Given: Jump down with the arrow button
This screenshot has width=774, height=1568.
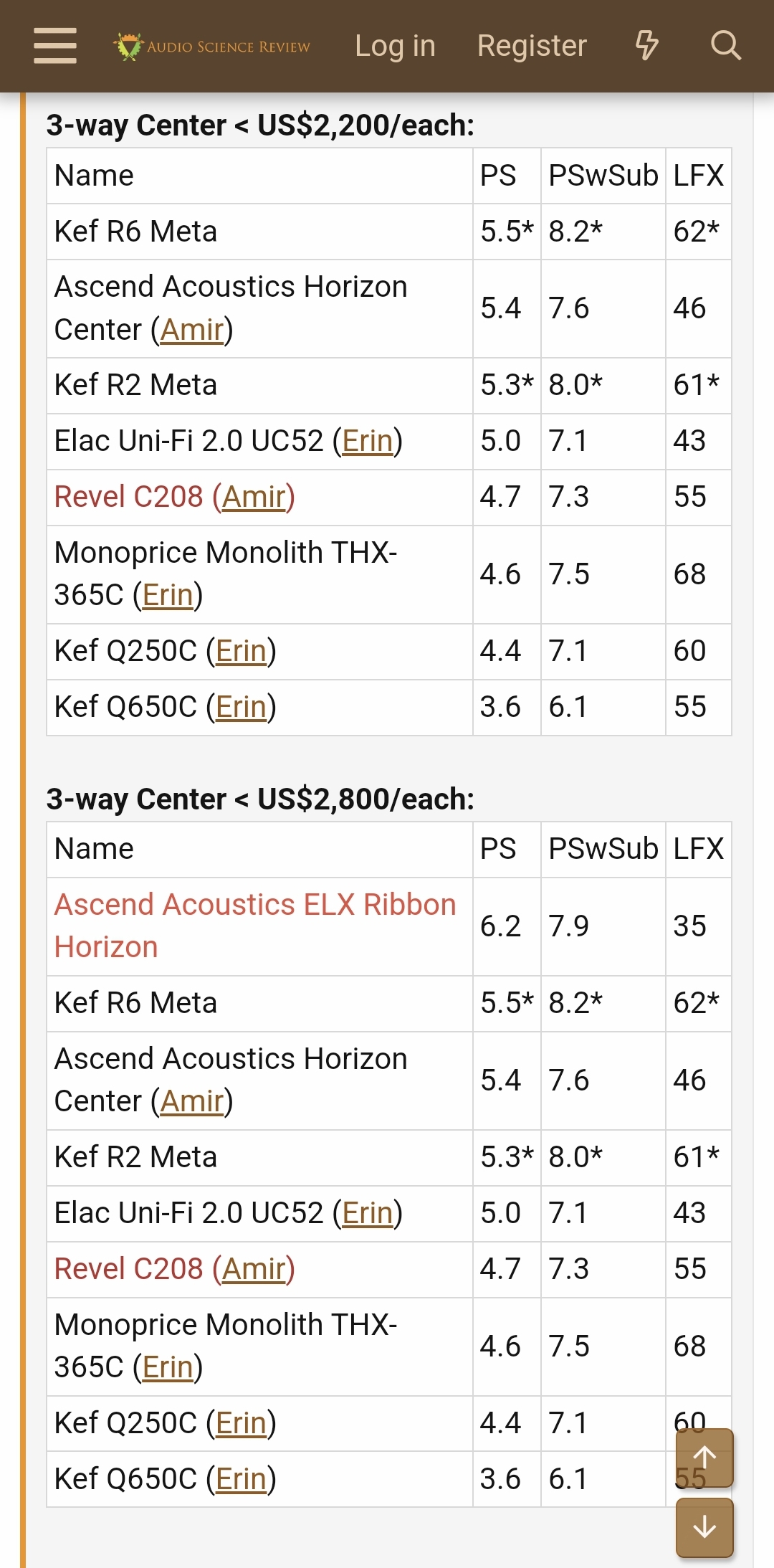Looking at the screenshot, I should pos(704,1527).
